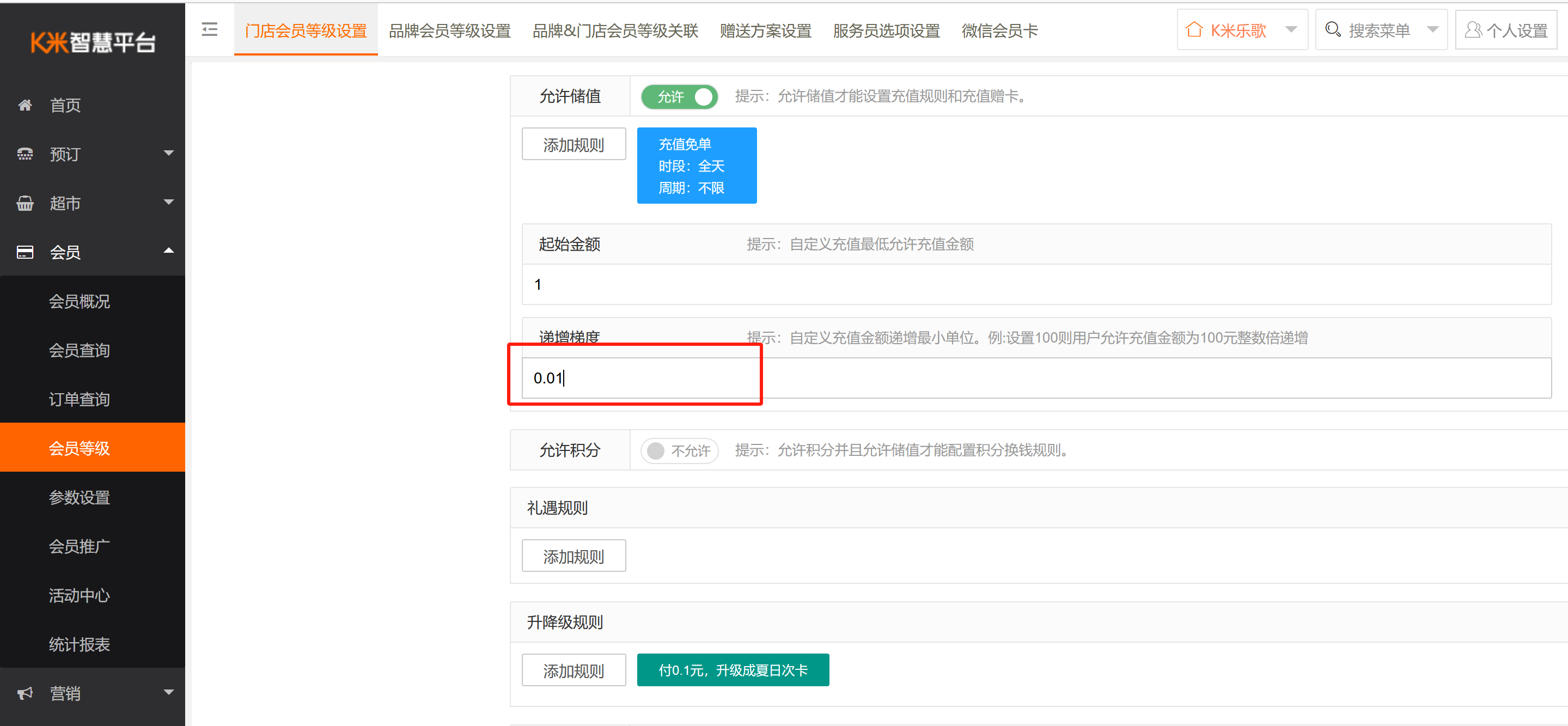The width and height of the screenshot is (1568, 726).
Task: Click the telephone icon beside 预订
Action: pos(25,154)
